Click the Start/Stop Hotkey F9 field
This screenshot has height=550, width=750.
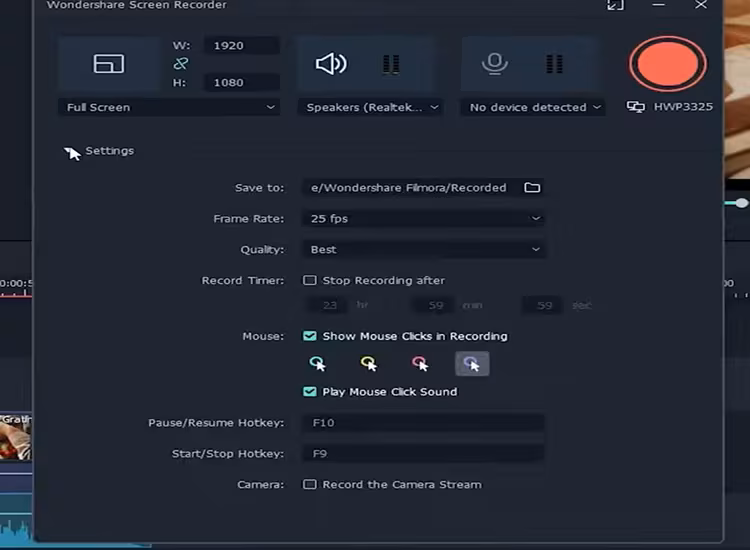click(424, 453)
